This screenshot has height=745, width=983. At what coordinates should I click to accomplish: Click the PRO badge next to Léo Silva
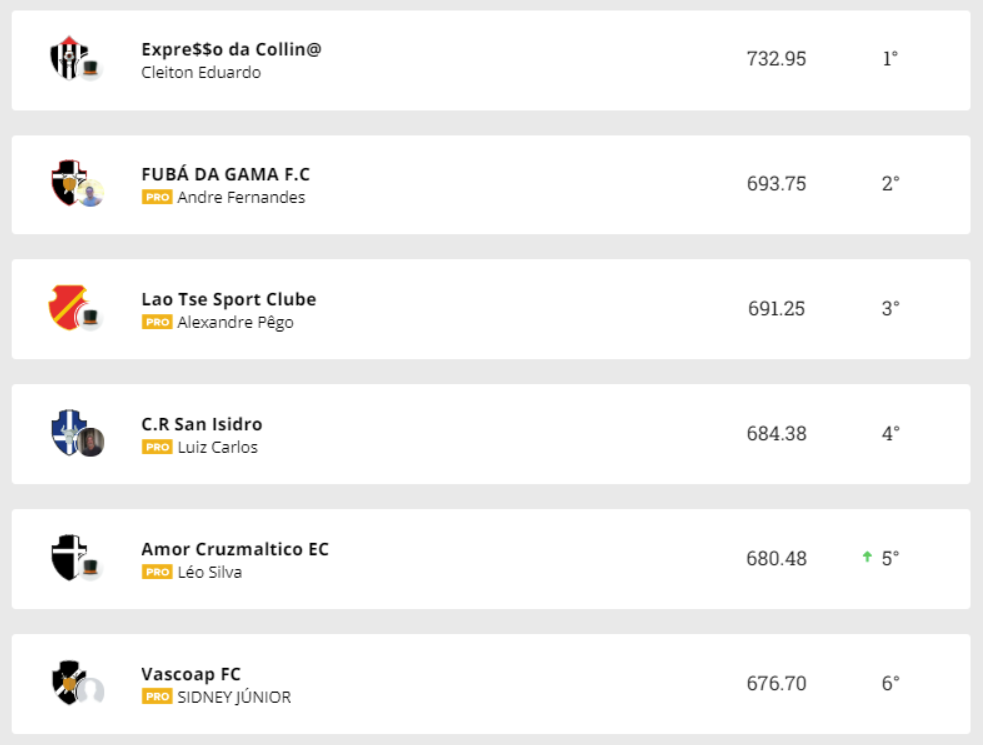[x=157, y=572]
